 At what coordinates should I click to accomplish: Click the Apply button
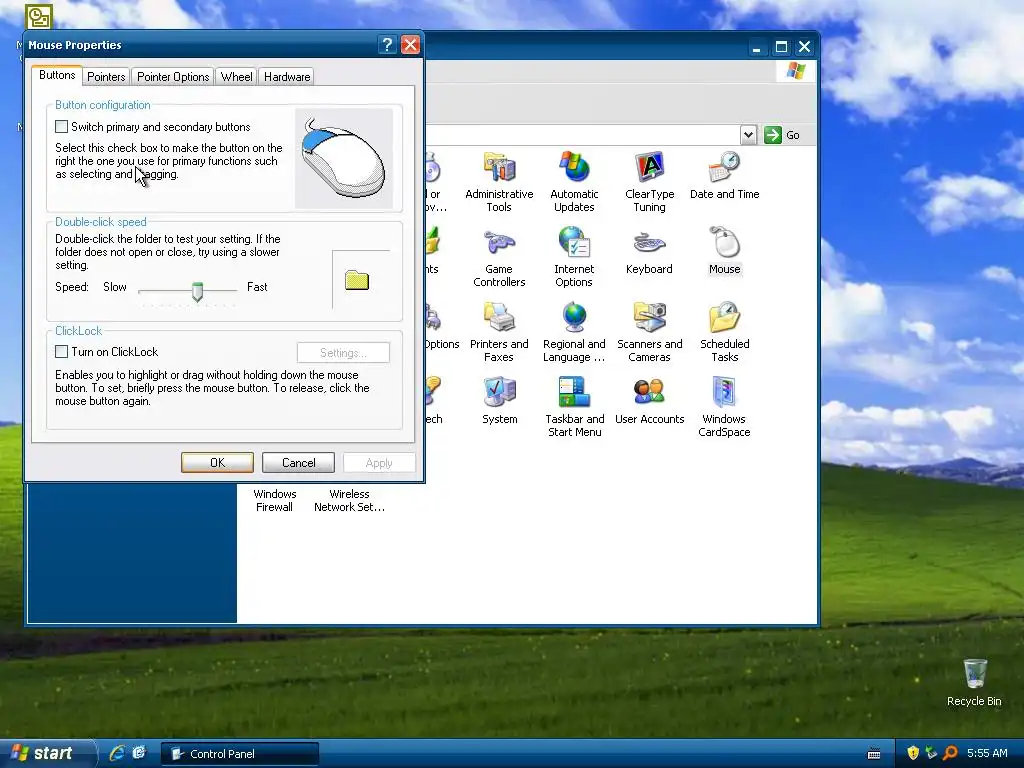pos(379,462)
